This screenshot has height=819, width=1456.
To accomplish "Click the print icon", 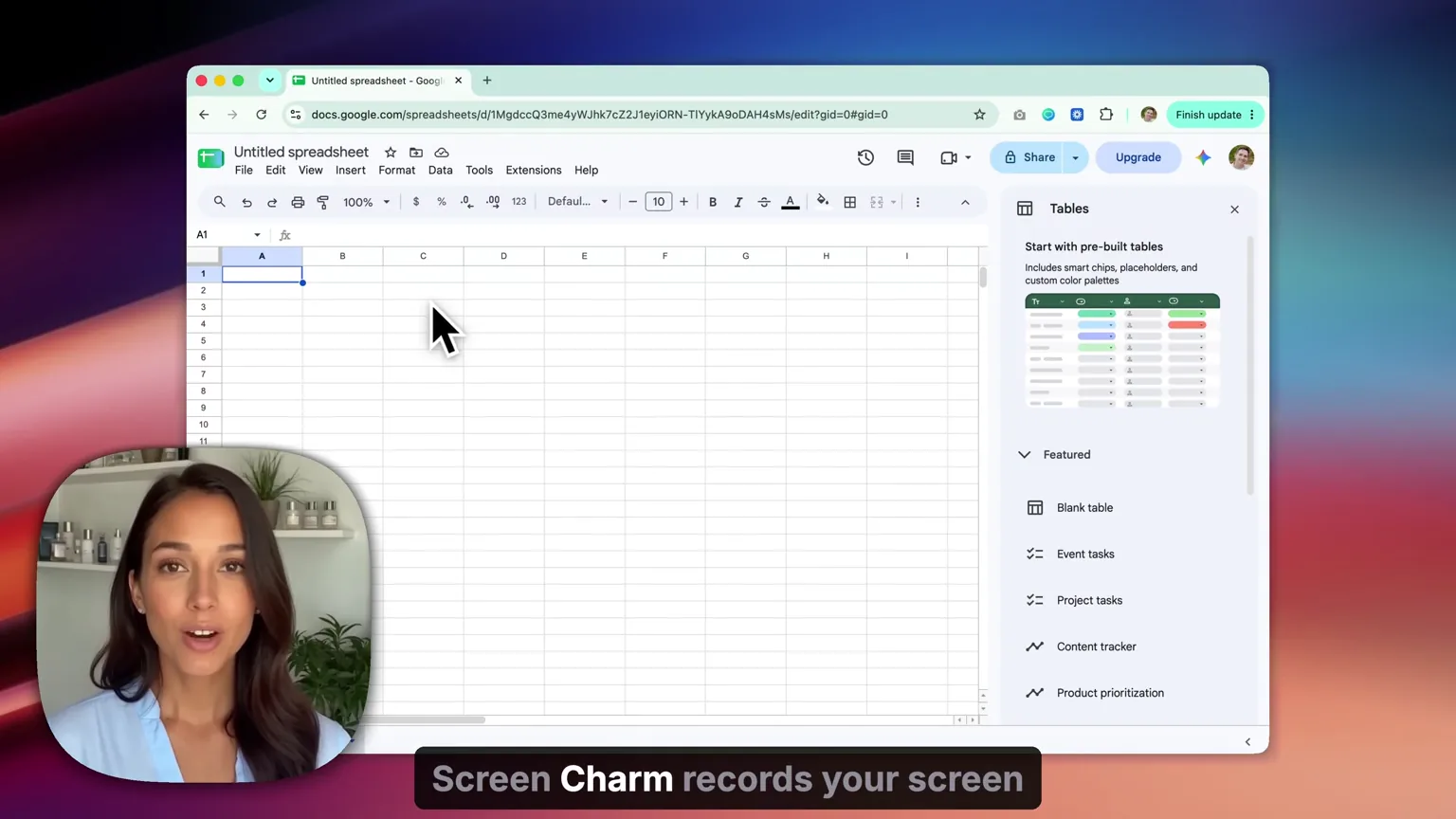I will pyautogui.click(x=298, y=202).
